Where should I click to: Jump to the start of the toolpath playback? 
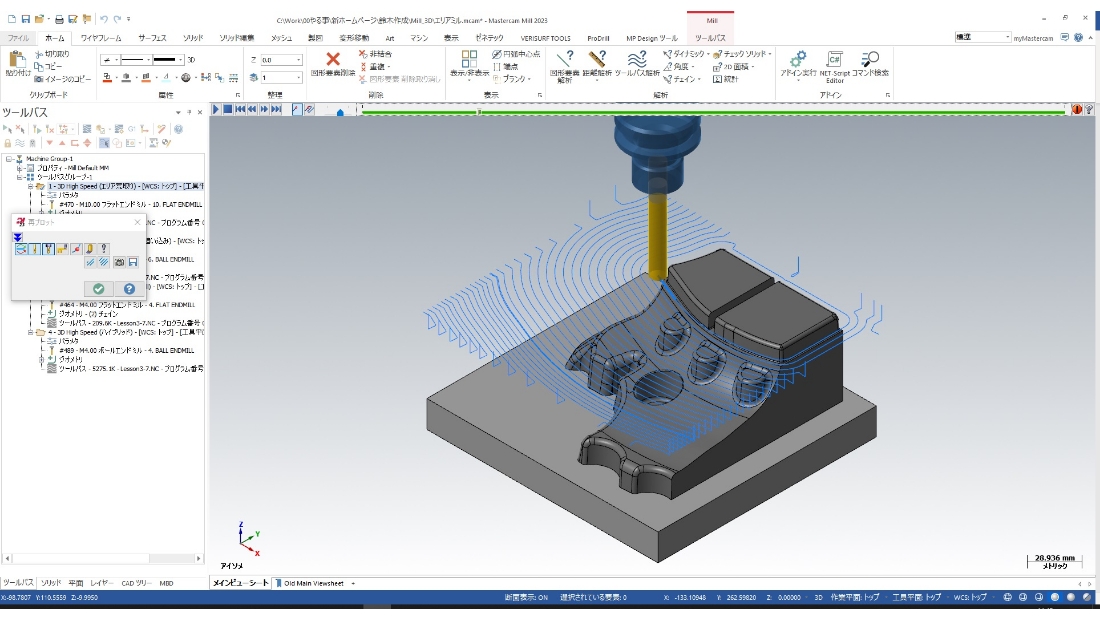(240, 109)
